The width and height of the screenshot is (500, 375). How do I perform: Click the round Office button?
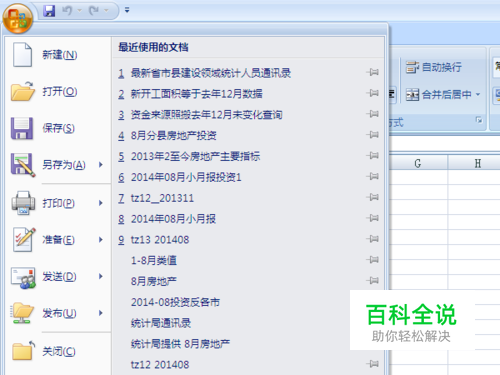(x=18, y=18)
